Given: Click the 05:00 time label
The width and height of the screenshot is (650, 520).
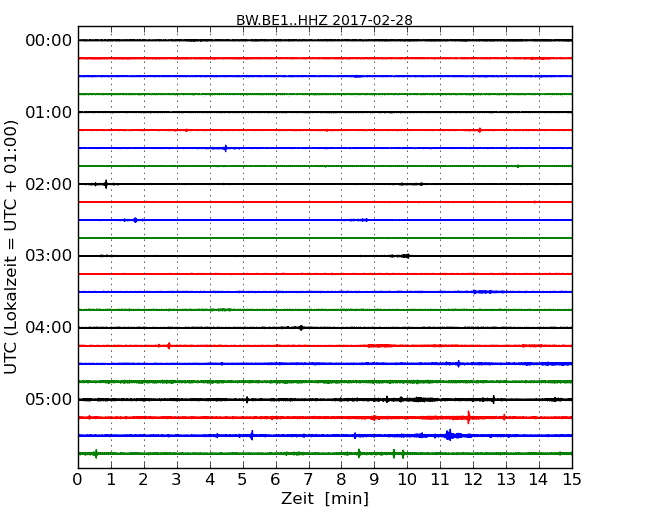Looking at the screenshot, I should [x=49, y=399].
